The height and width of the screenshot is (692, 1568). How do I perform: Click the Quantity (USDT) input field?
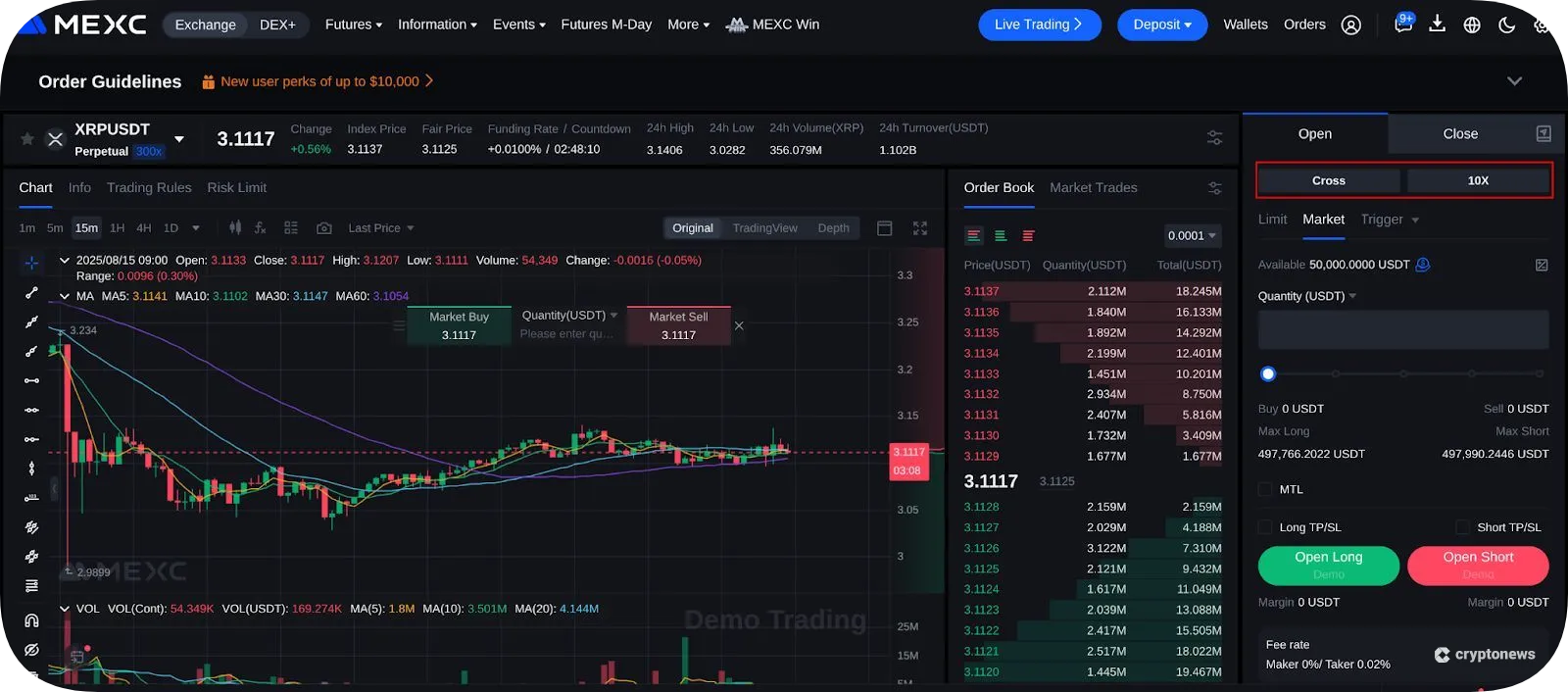coord(1402,330)
